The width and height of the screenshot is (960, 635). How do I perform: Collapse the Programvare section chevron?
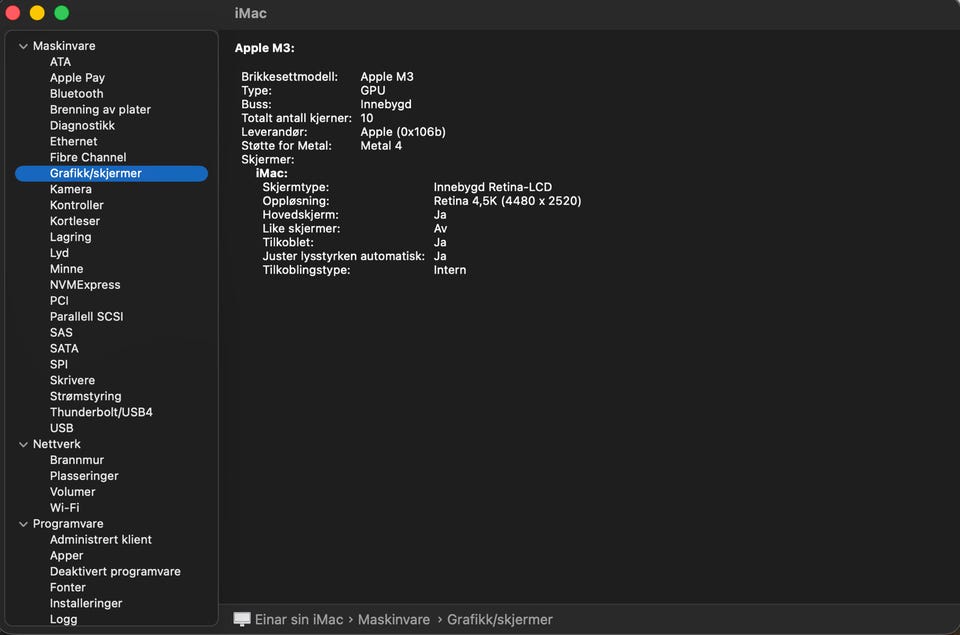pos(23,524)
